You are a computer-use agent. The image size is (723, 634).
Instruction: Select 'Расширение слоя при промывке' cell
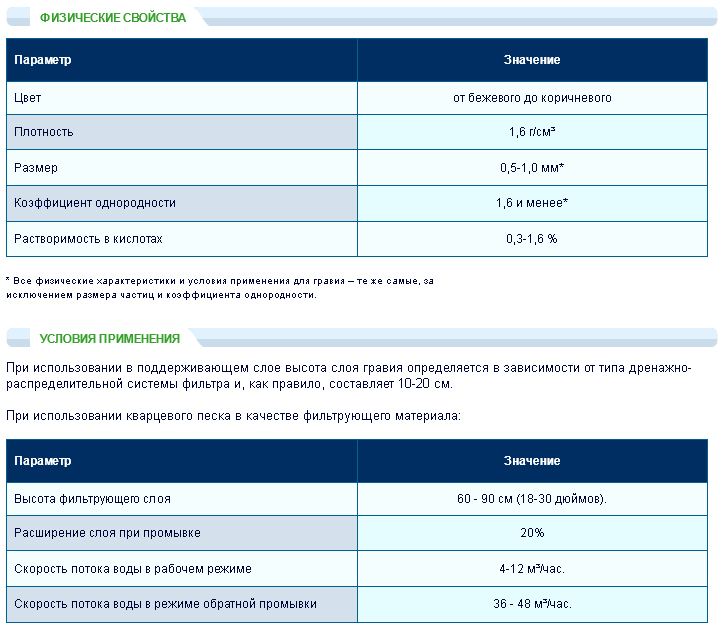point(108,533)
